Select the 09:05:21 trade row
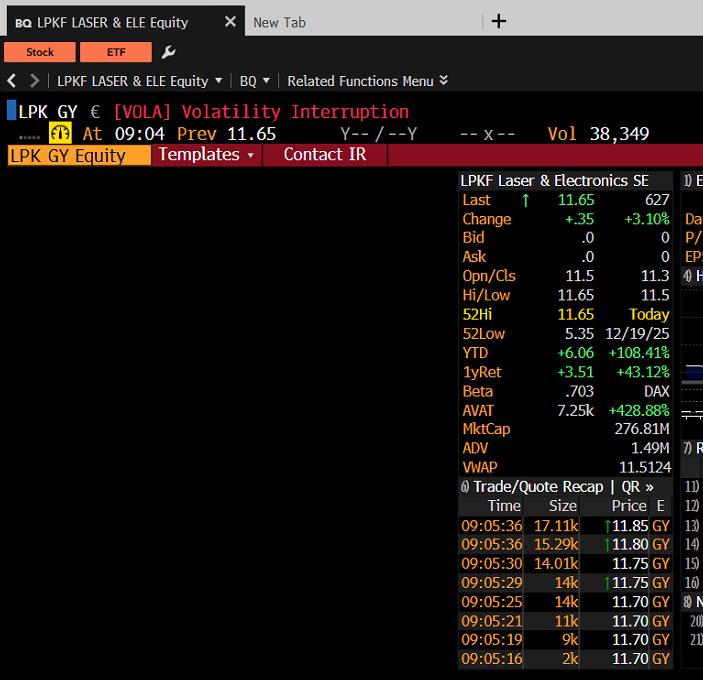The height and width of the screenshot is (680, 703). pyautogui.click(x=565, y=621)
